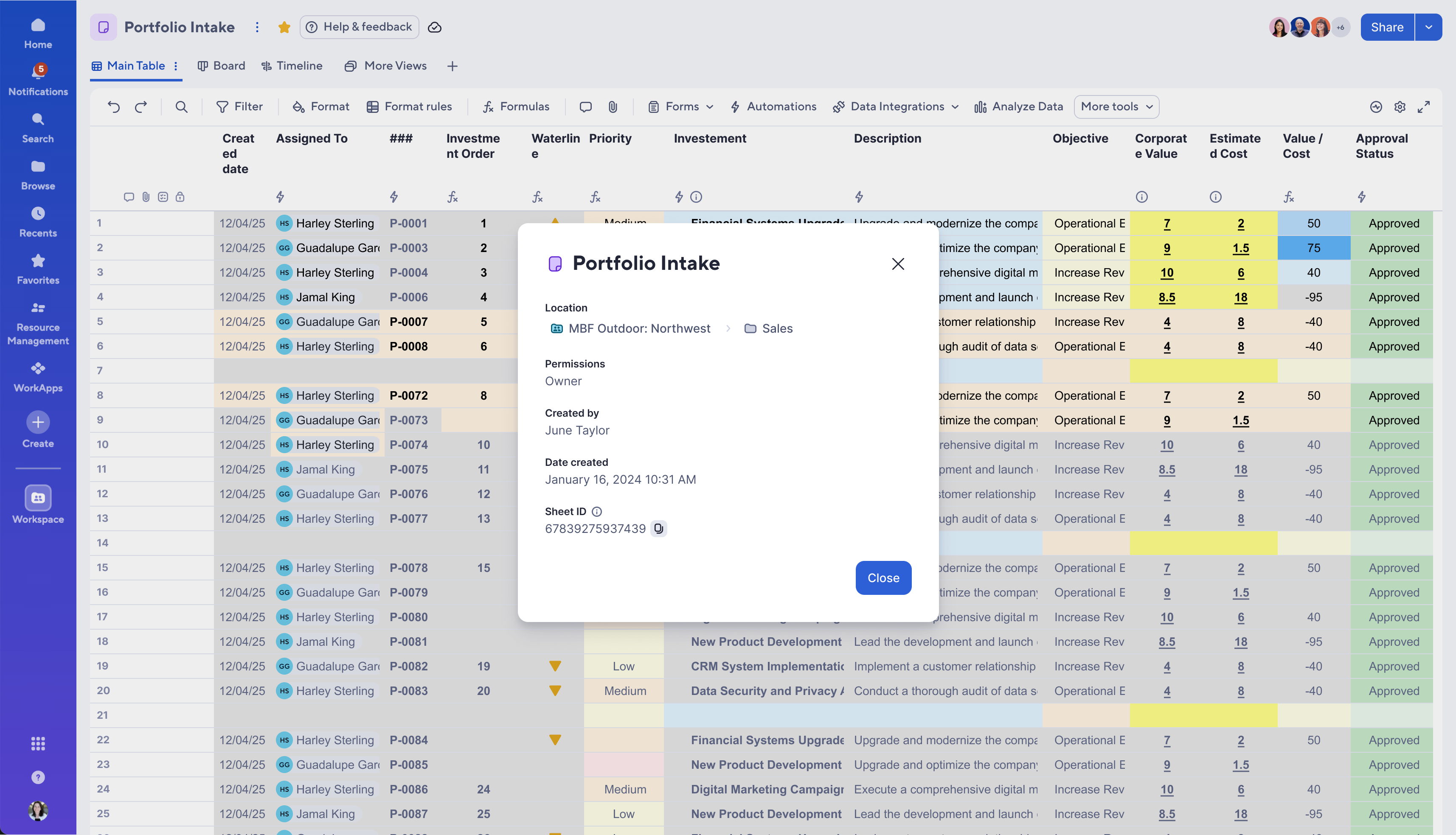Click Analyze Data in the toolbar
The height and width of the screenshot is (835, 1456).
point(1019,106)
